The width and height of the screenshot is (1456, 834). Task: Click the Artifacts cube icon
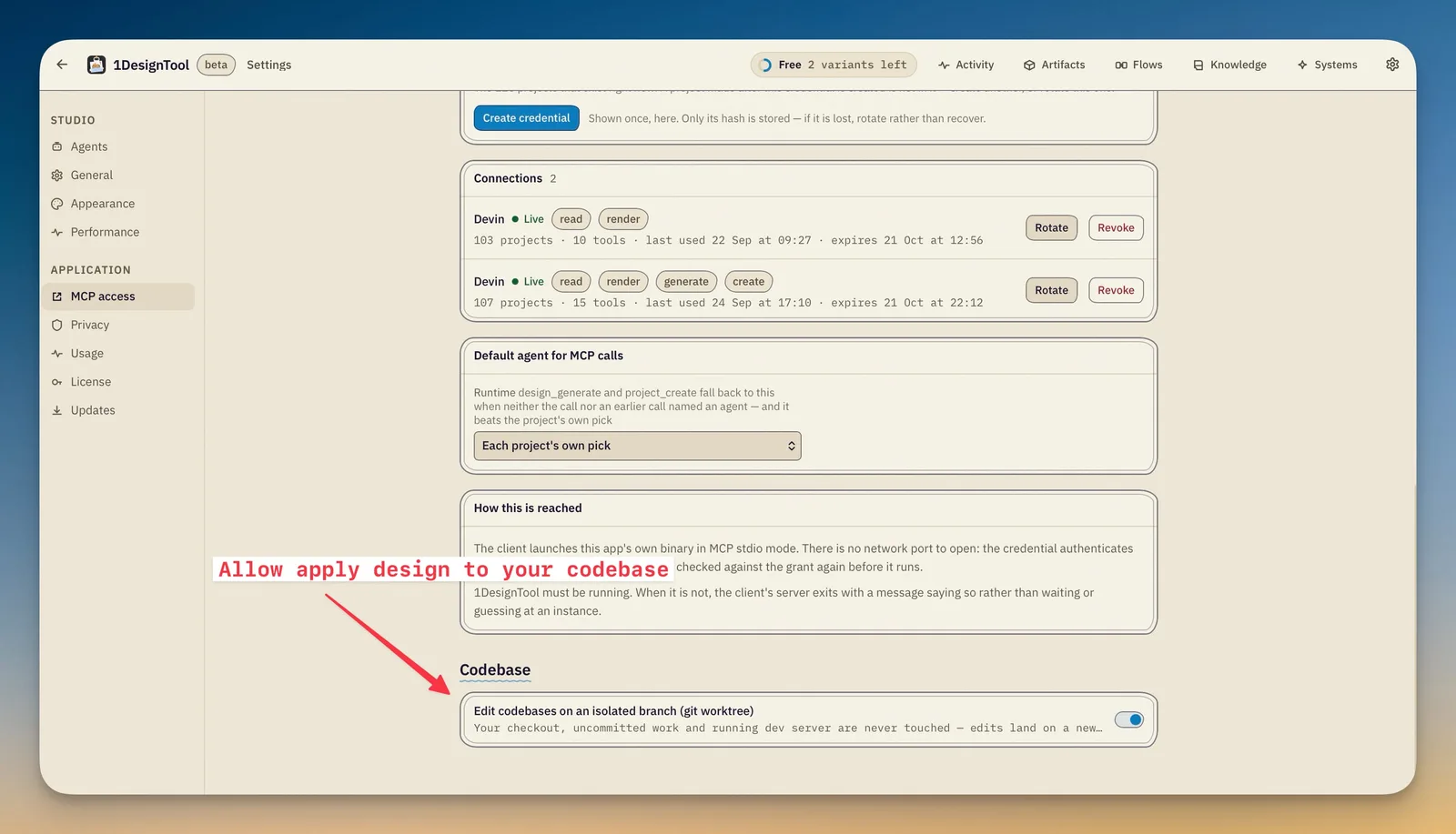(1029, 65)
